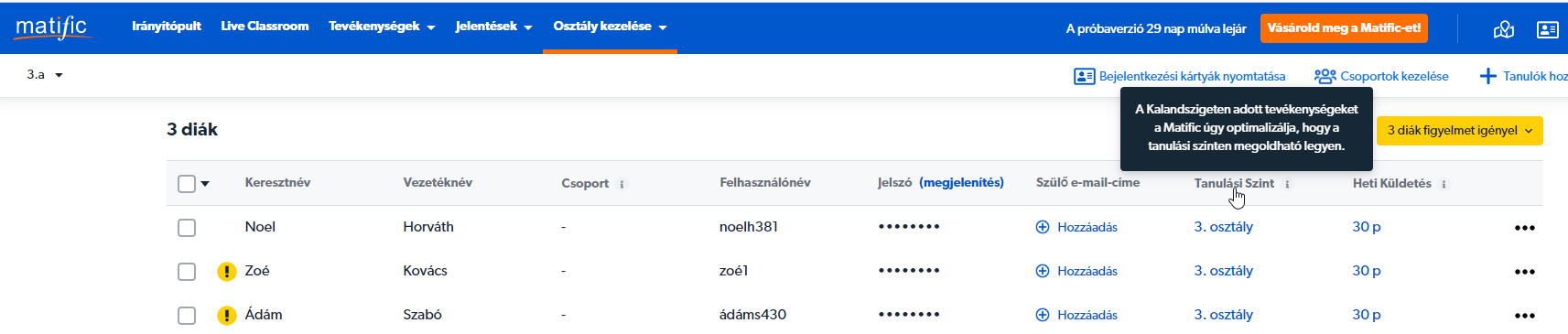
Task: Check the select-all checkbox in header
Action: coord(187,184)
